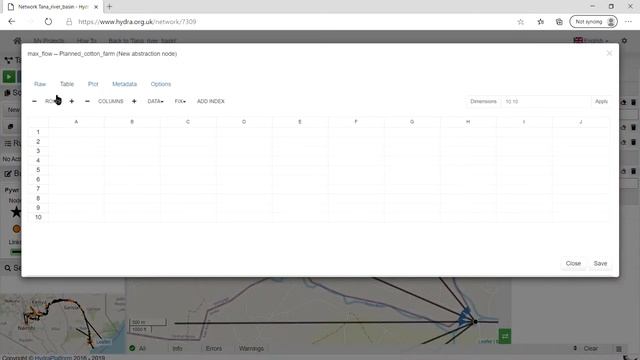640x360 pixels.
Task: Select column J header
Action: click(580, 122)
